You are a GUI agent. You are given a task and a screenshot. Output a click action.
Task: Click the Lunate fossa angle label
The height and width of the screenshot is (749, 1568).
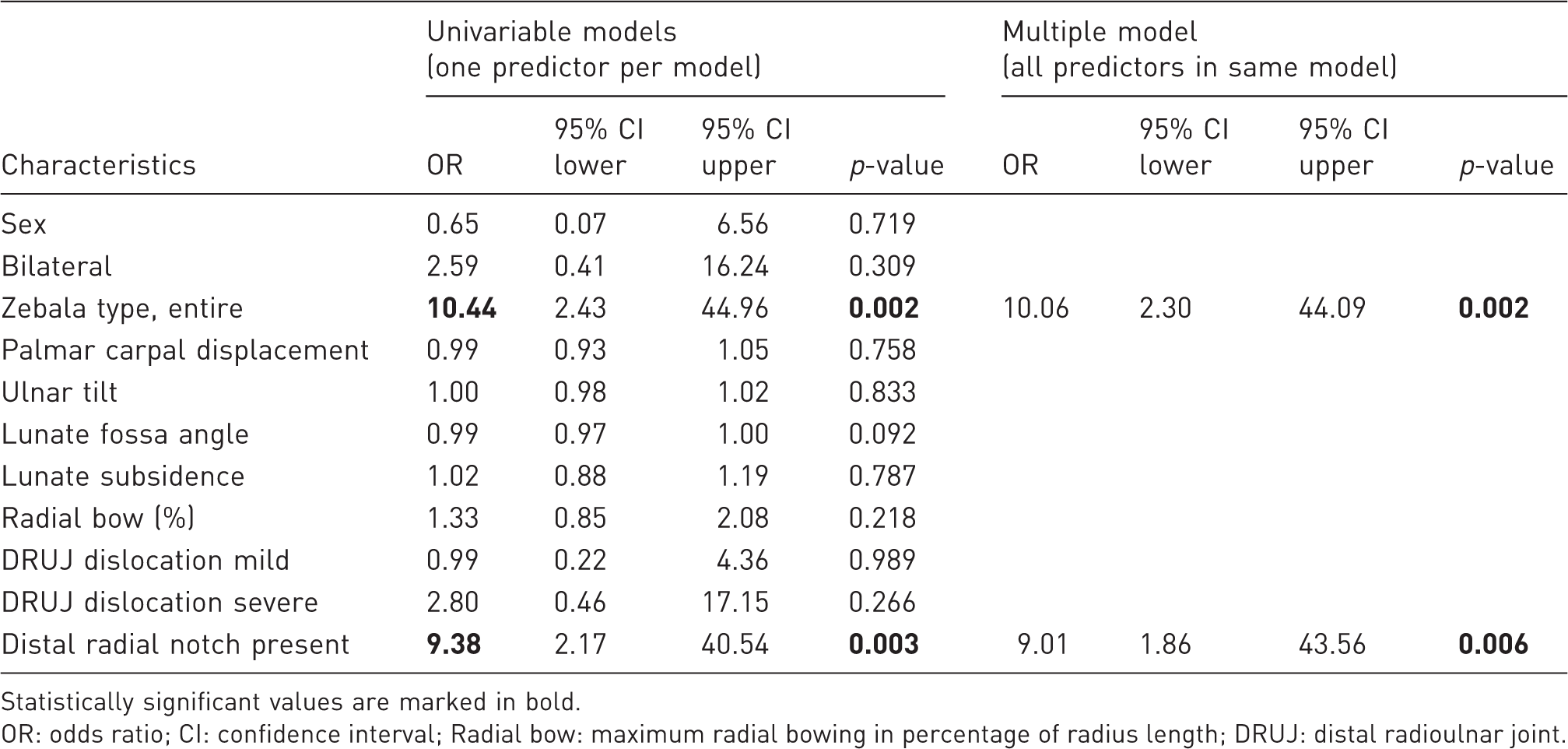(x=125, y=435)
